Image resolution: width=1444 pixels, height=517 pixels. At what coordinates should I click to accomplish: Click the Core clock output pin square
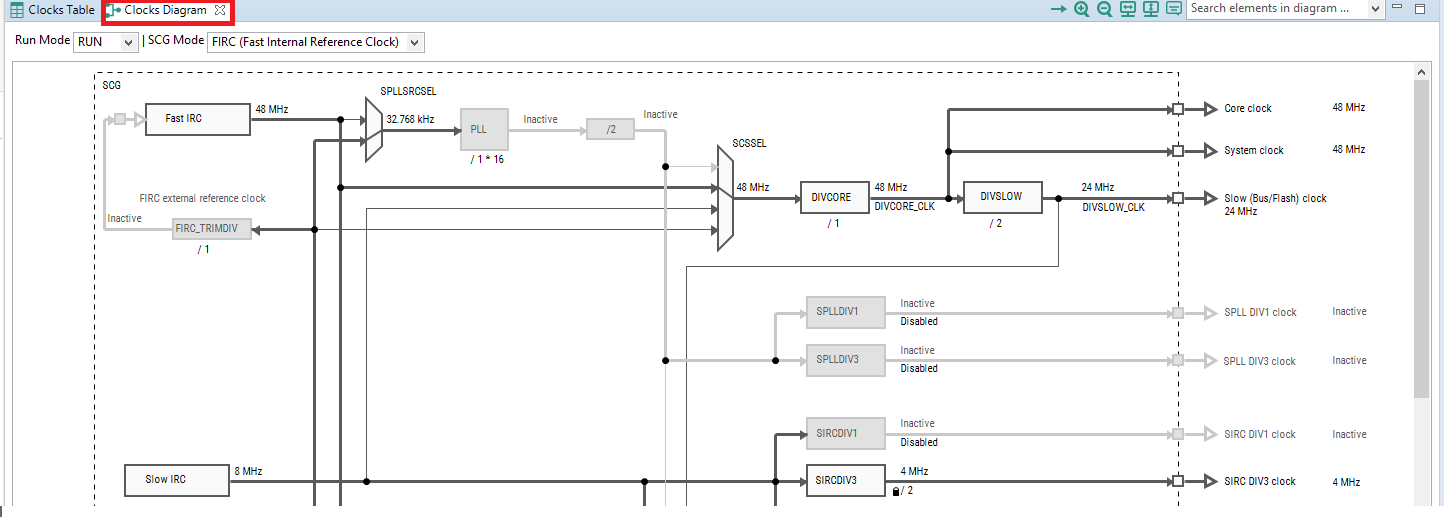click(1178, 109)
